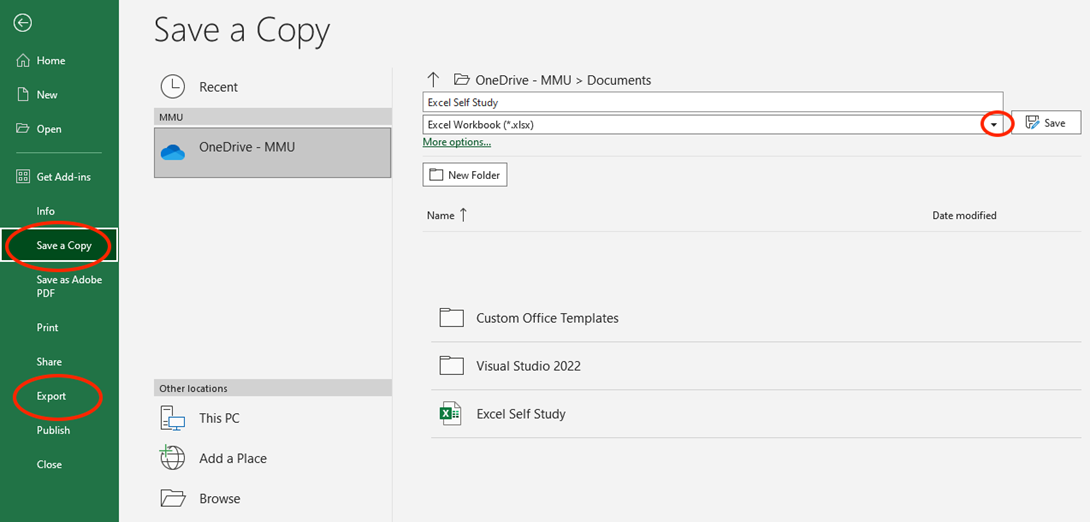Sort by the Date modified column header

964,215
